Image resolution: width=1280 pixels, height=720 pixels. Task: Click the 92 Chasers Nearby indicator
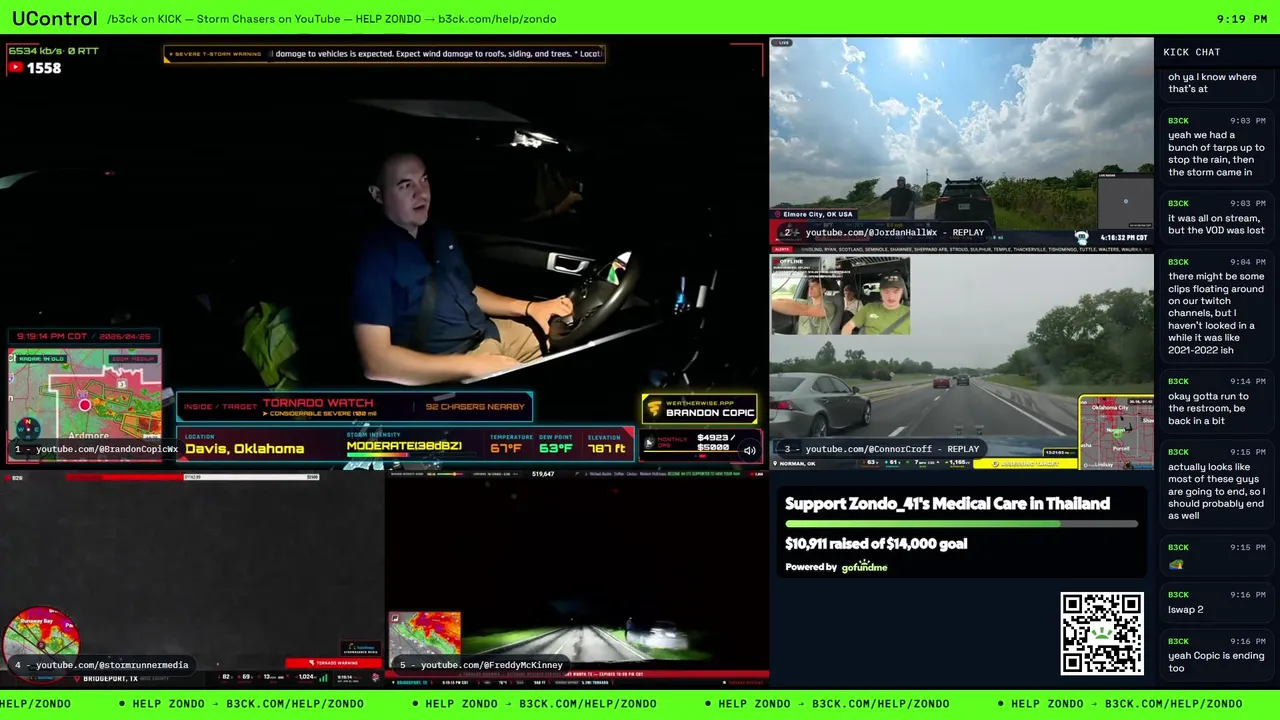475,407
